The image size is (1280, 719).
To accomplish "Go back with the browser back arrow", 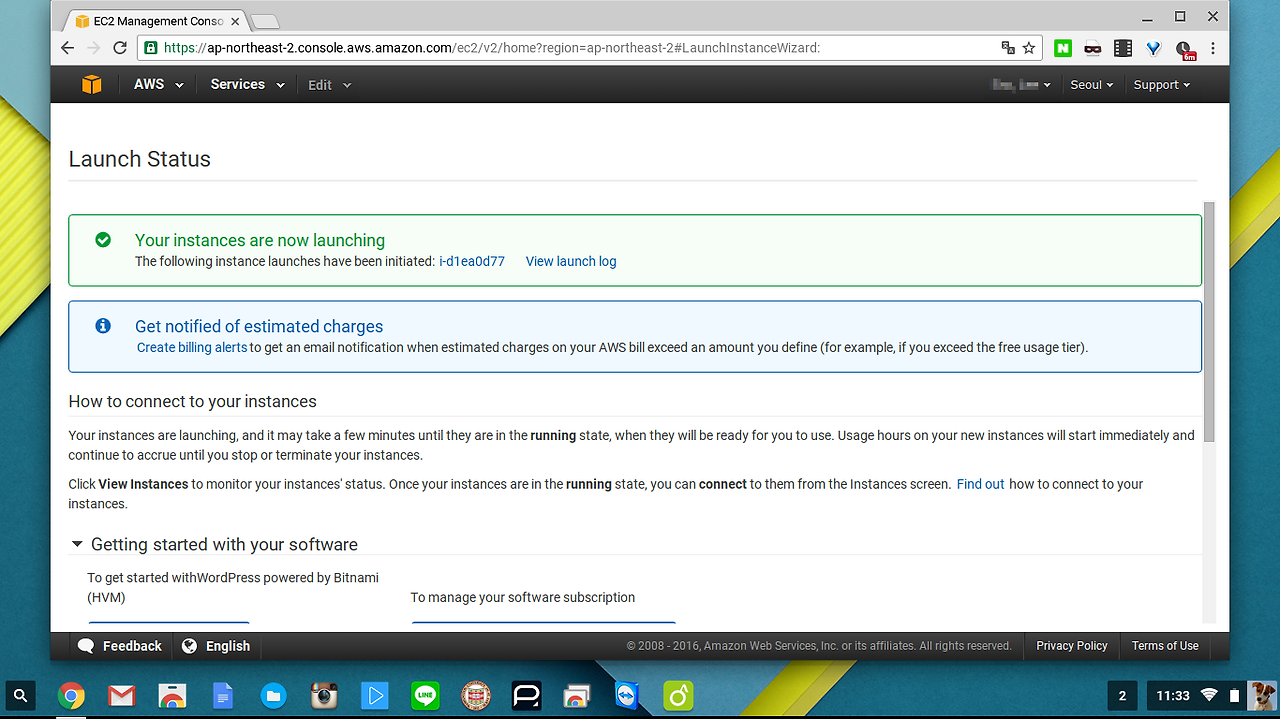I will click(68, 48).
